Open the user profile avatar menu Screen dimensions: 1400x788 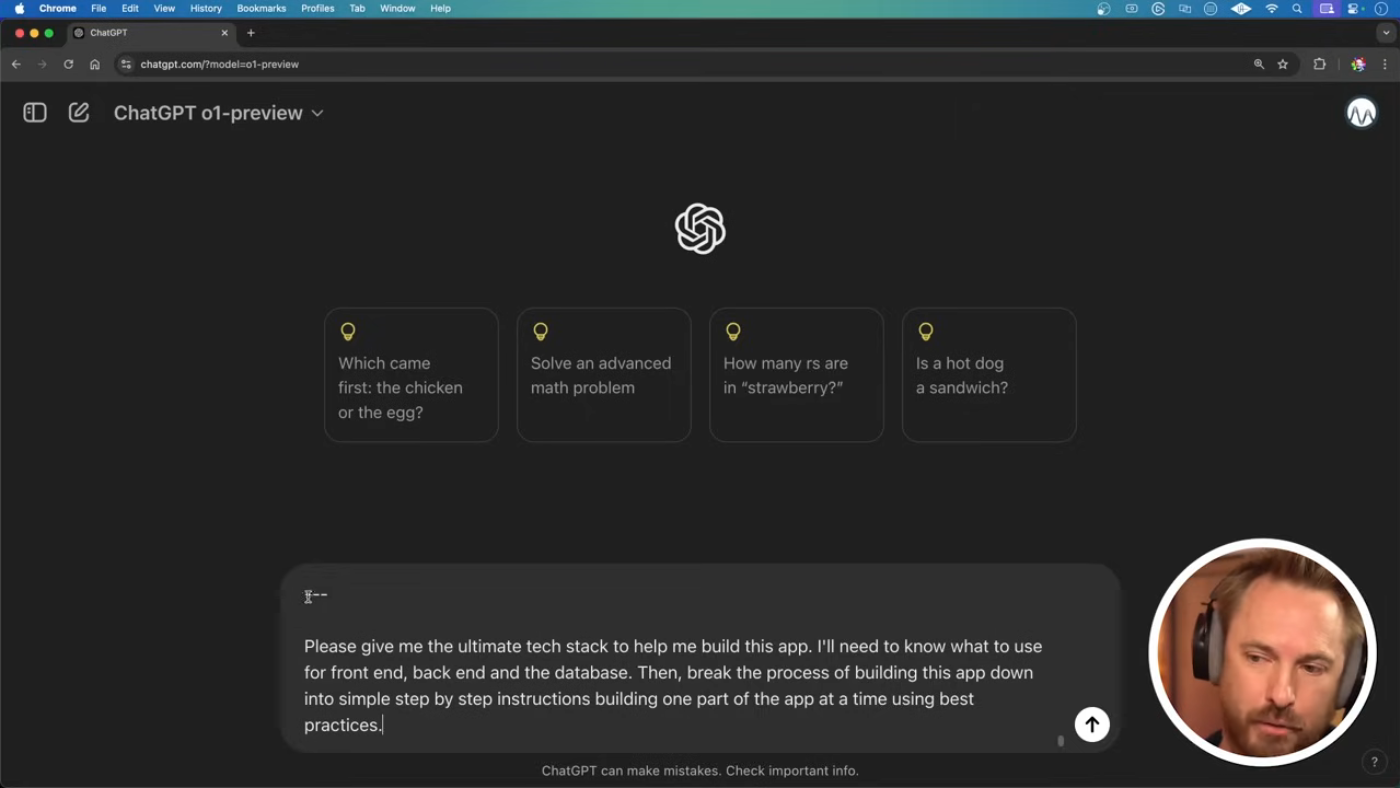[1361, 113]
